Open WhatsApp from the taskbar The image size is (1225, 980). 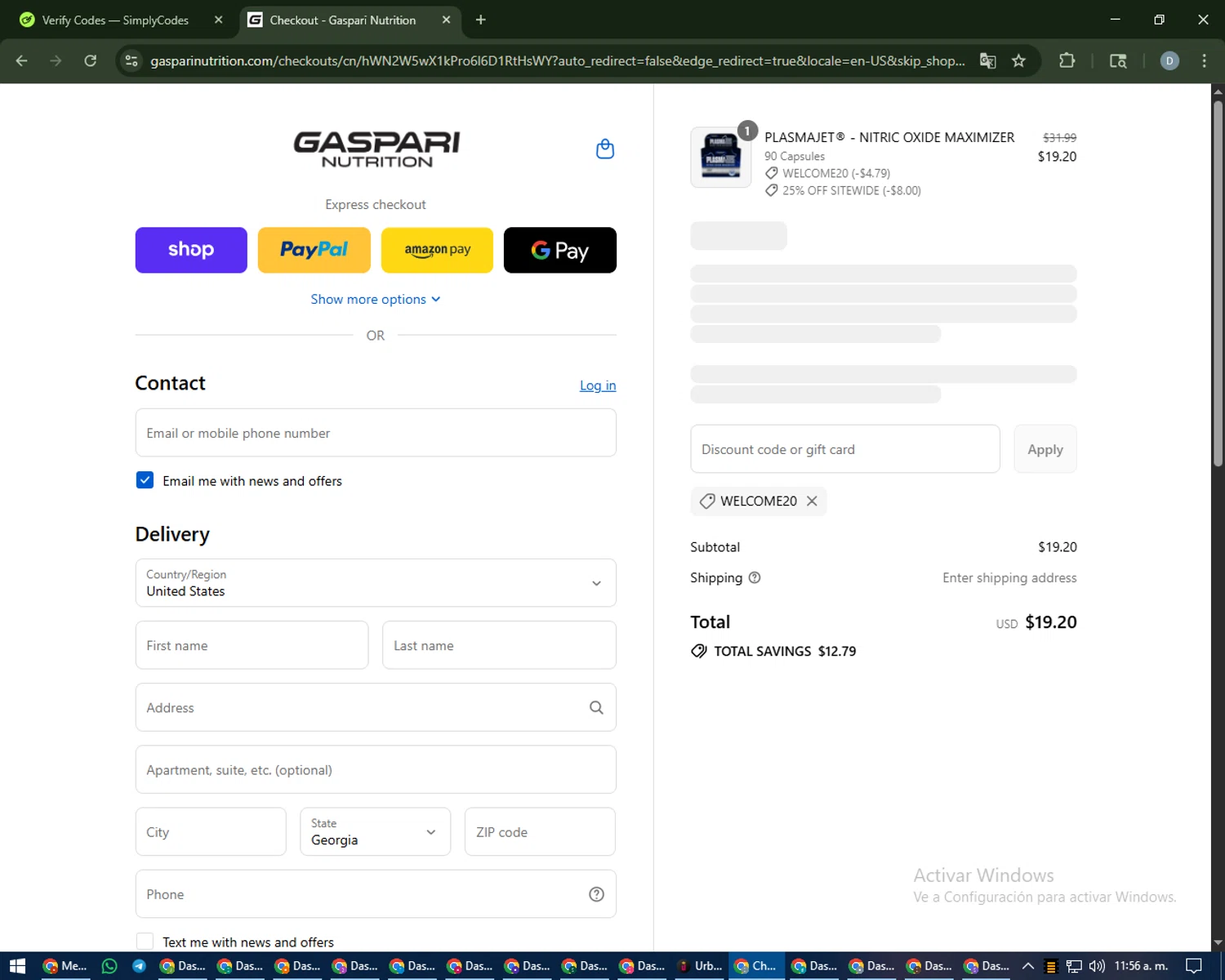pyautogui.click(x=109, y=966)
